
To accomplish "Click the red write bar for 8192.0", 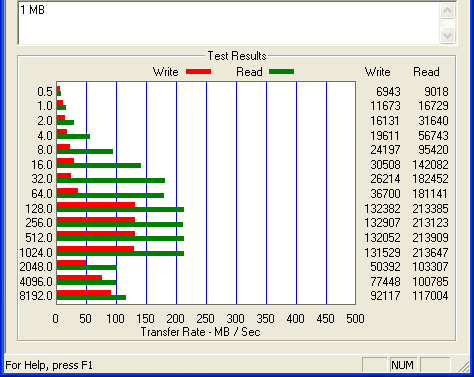I will point(84,293).
